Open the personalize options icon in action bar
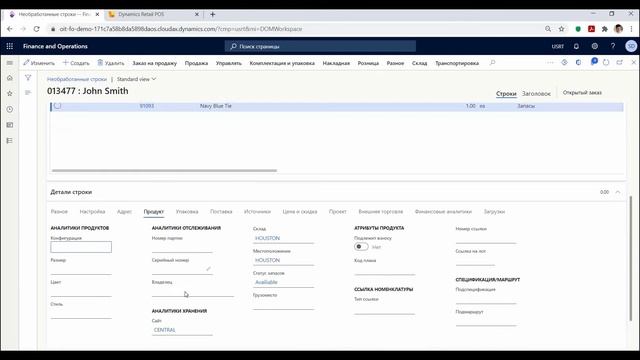This screenshot has width=640, height=360. (x=564, y=62)
